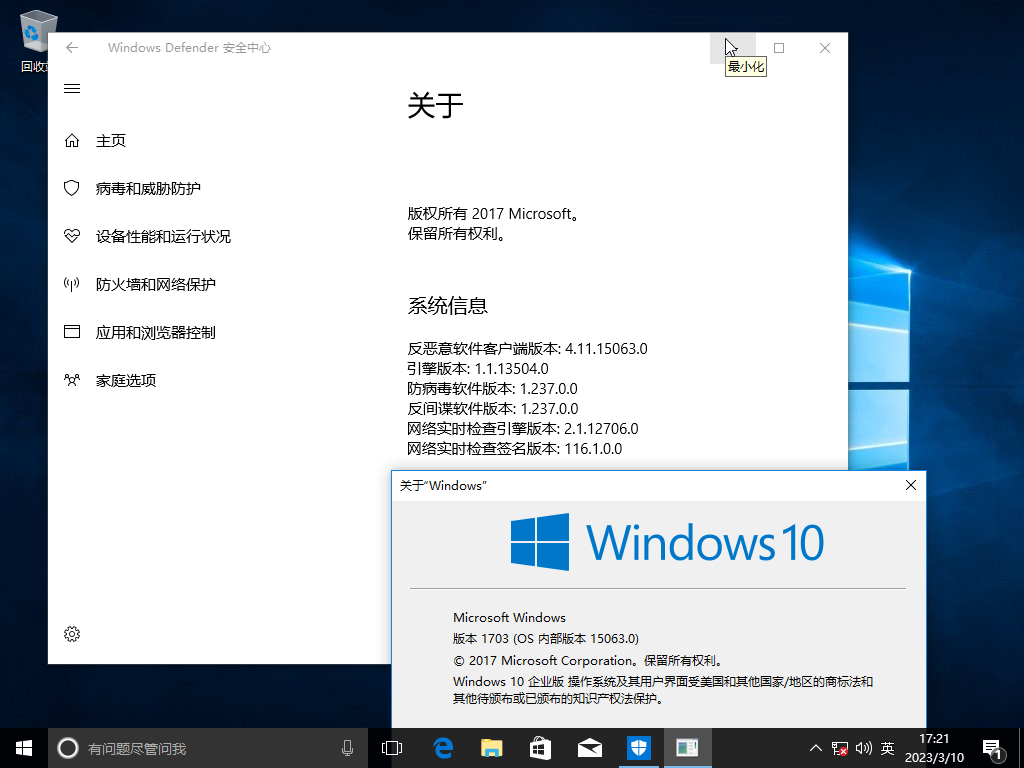The image size is (1024, 768).
Task: Click 网络实时检查签名版本: 116.1.0.0 line
Action: 515,449
